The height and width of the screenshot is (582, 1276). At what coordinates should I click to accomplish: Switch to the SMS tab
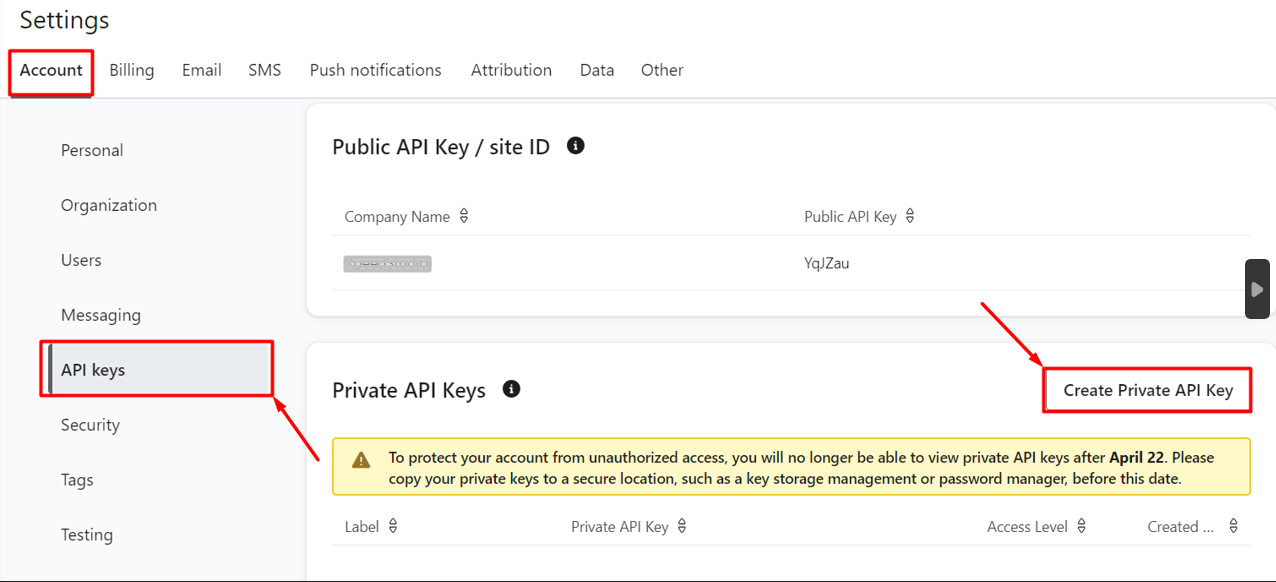pyautogui.click(x=264, y=69)
